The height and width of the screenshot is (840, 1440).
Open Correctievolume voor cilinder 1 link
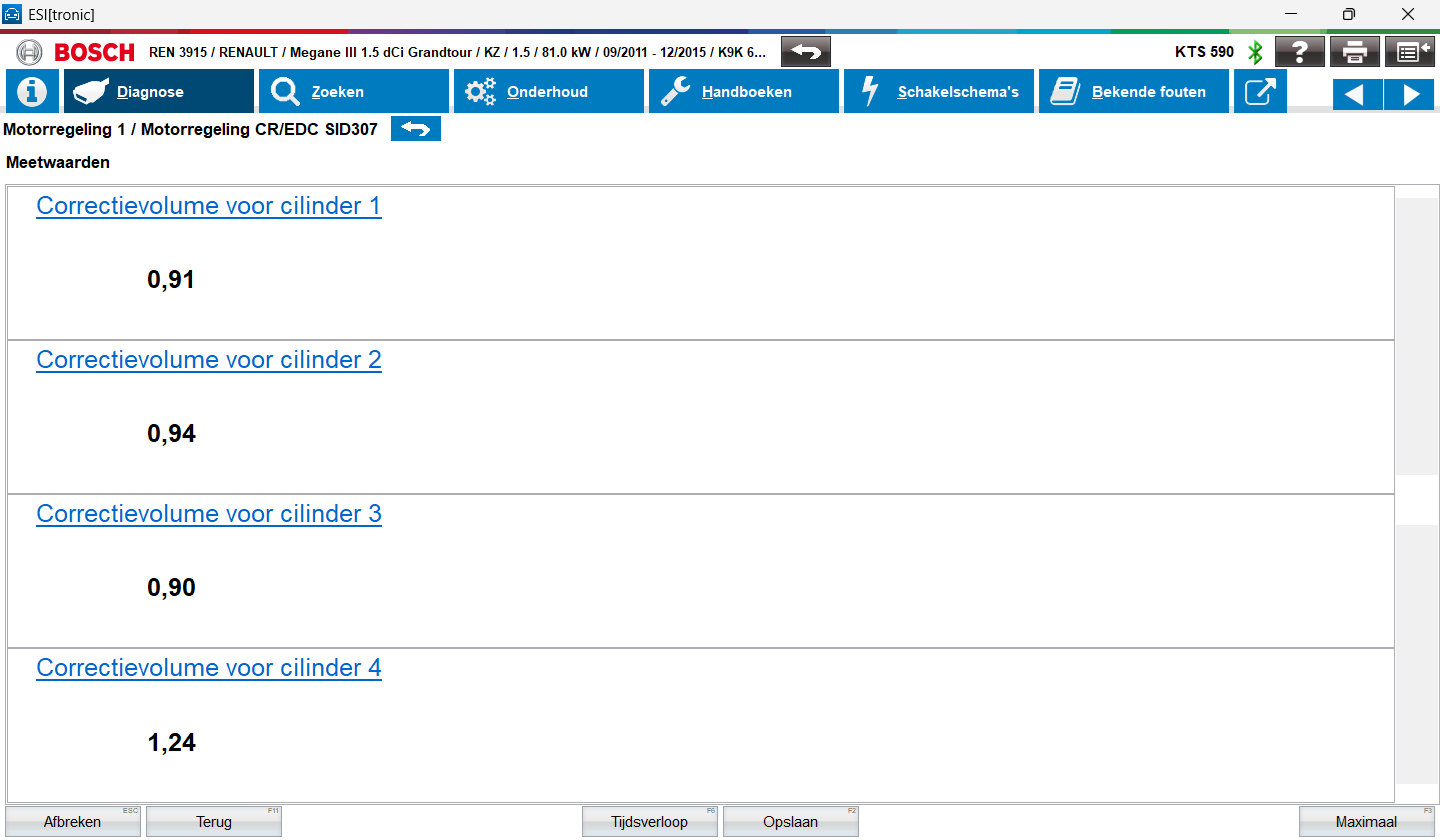tap(208, 206)
